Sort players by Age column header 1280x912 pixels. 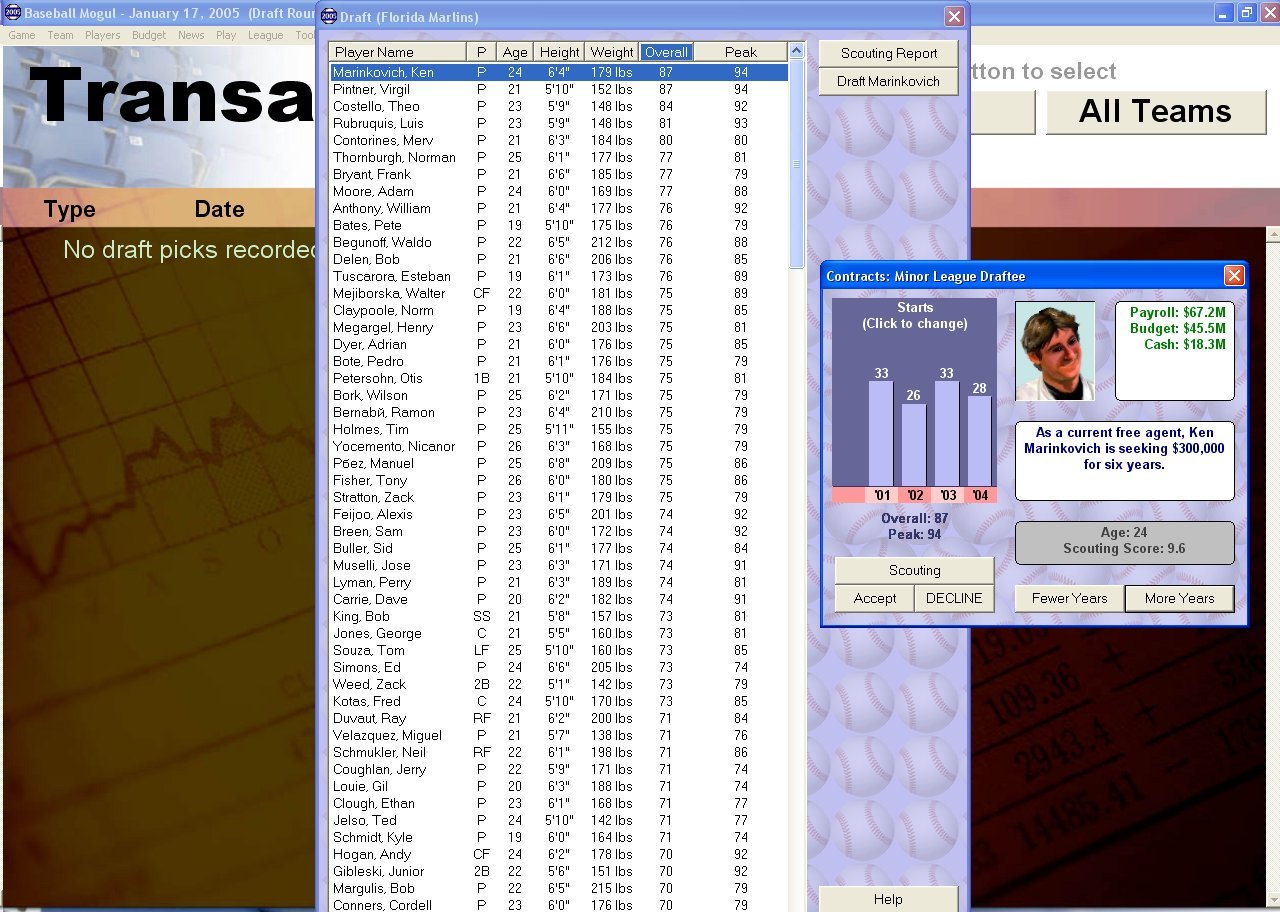pos(515,52)
